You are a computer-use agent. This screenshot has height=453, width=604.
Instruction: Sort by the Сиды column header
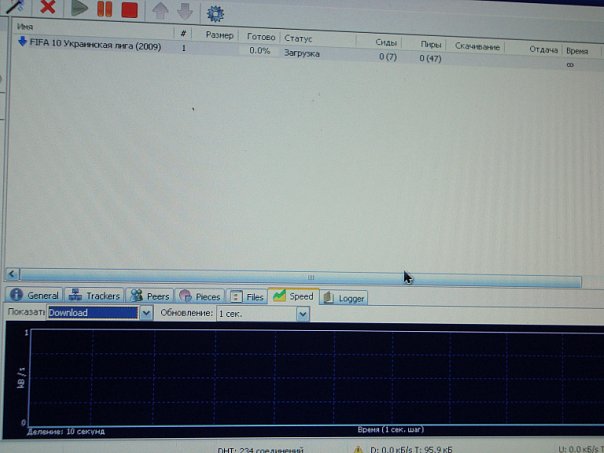coord(386,42)
